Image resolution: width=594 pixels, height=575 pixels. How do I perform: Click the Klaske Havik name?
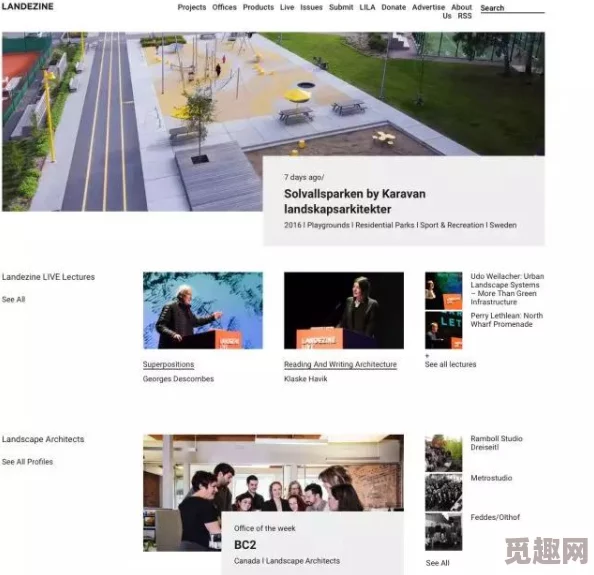tap(305, 379)
